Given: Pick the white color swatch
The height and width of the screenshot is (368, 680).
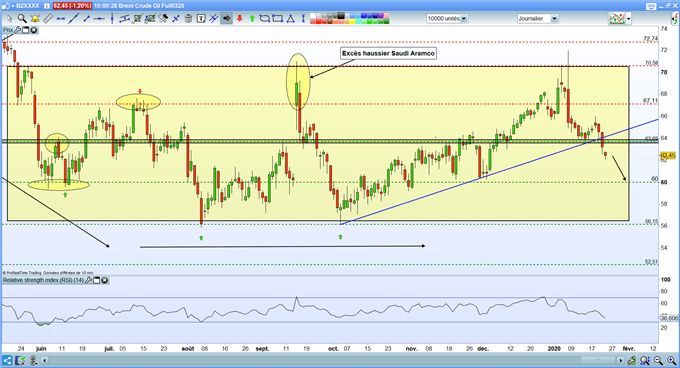Looking at the screenshot, I should 313,16.
